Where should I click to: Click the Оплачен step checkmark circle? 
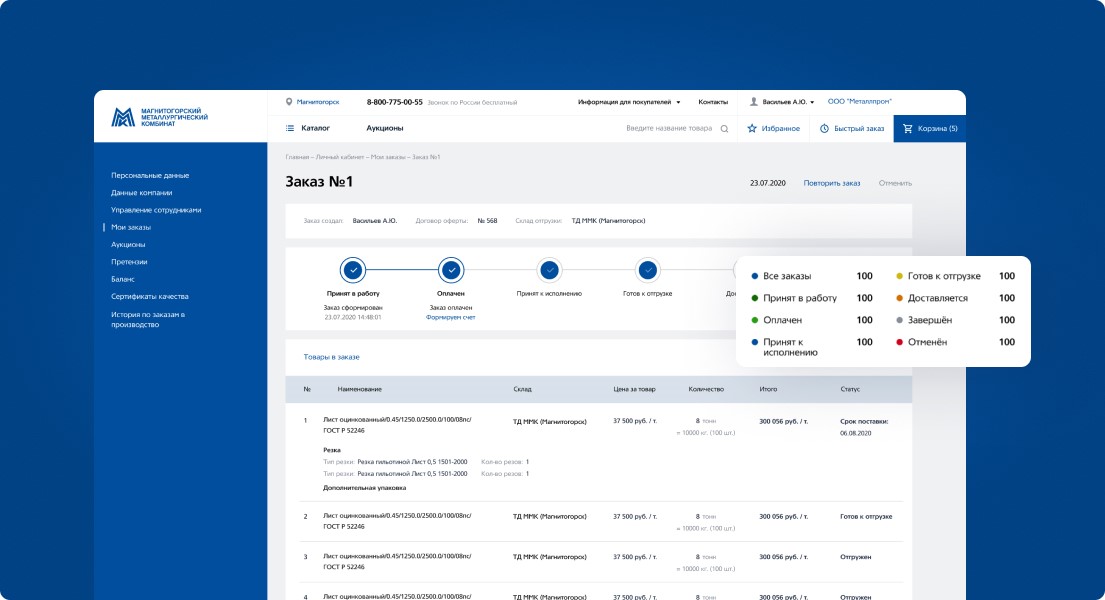pyautogui.click(x=451, y=270)
